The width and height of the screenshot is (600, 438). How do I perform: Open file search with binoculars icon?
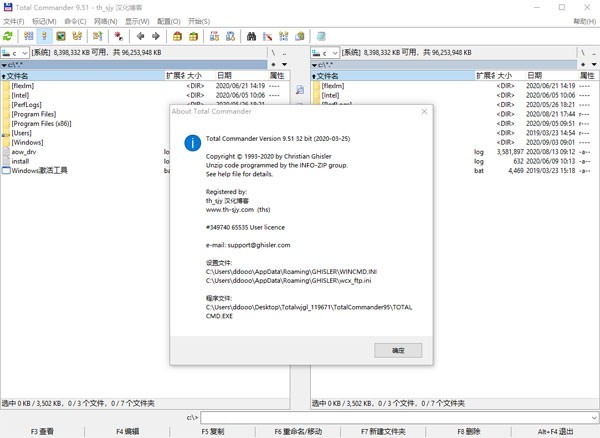pos(251,36)
